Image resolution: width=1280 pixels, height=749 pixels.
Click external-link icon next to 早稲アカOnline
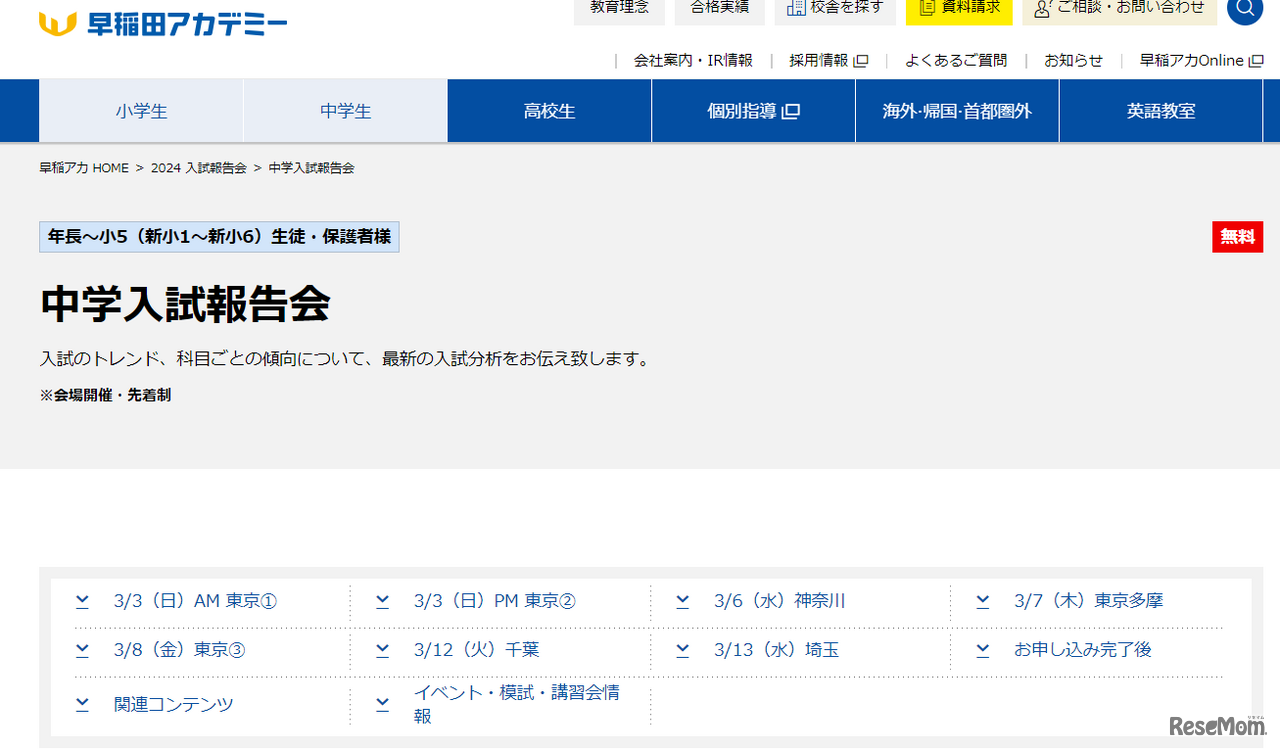click(1255, 61)
